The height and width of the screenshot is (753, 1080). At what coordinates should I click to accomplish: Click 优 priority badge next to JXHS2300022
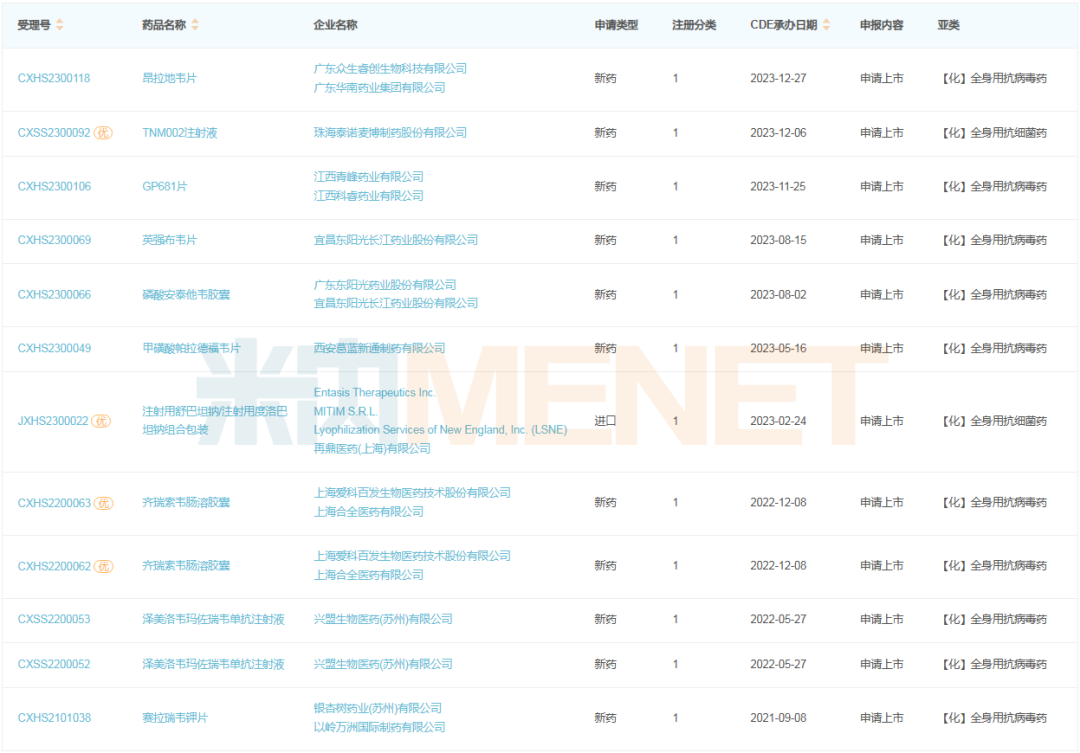[101, 421]
